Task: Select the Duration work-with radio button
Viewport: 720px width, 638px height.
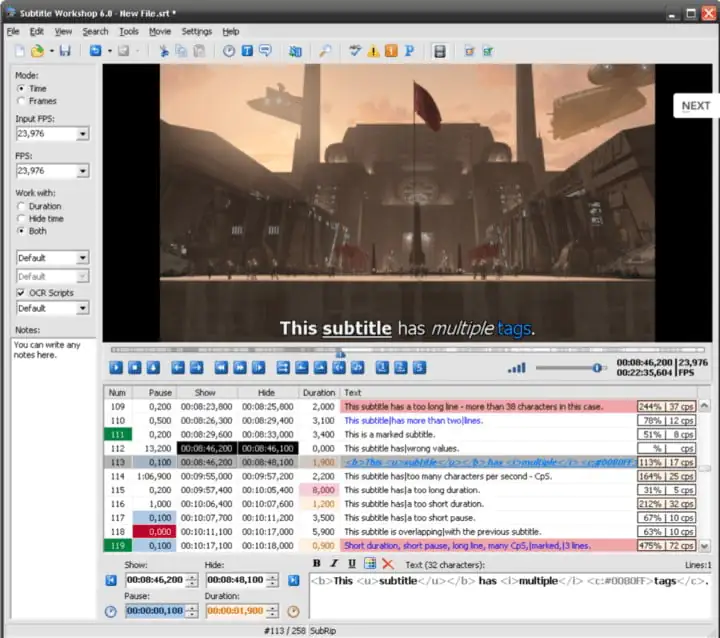Action: tap(21, 206)
